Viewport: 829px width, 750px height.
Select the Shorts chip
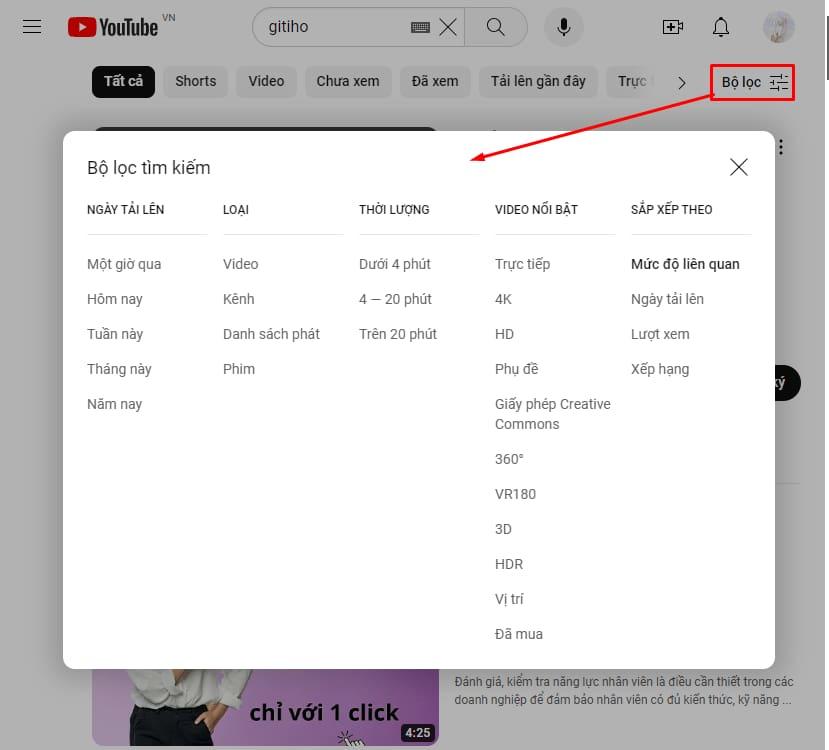(196, 81)
